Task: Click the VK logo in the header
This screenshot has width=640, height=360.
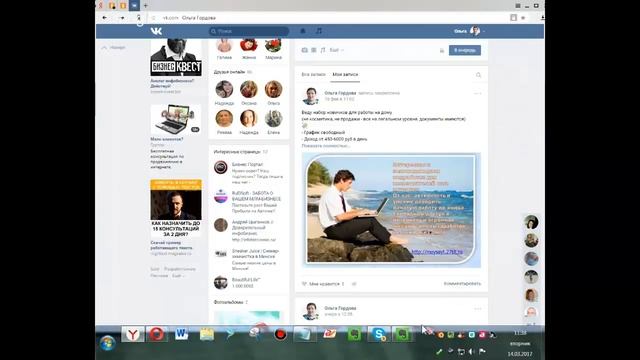Action: [156, 31]
